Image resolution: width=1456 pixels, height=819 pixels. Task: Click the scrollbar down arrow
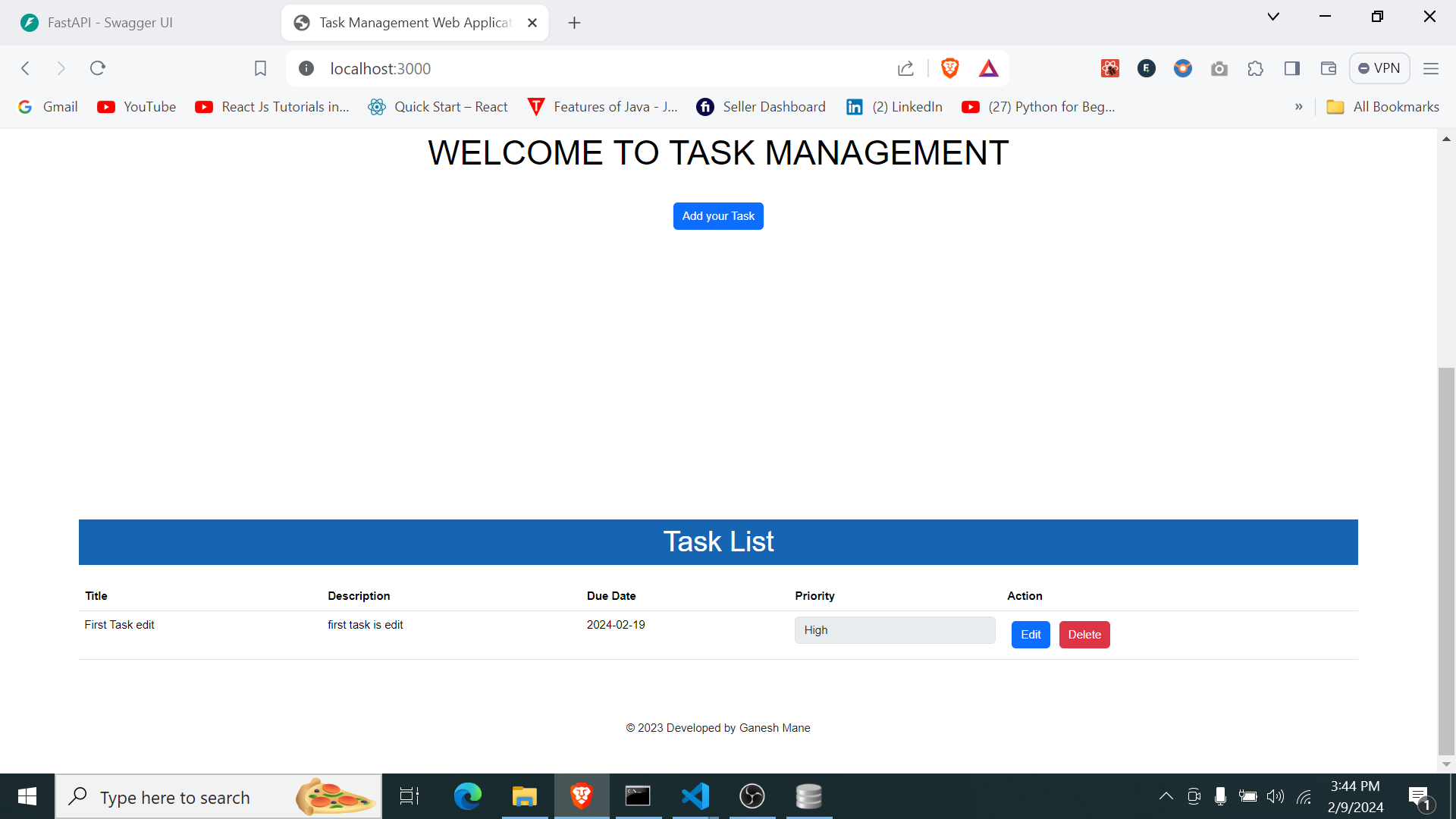click(1446, 764)
